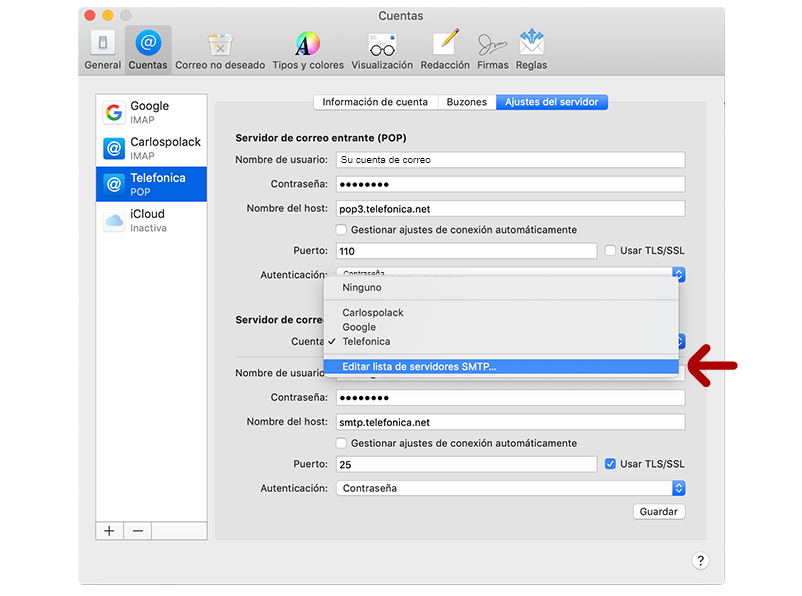Click the iCloud cloud icon in sidebar
This screenshot has height=596, width=802.
(x=114, y=220)
